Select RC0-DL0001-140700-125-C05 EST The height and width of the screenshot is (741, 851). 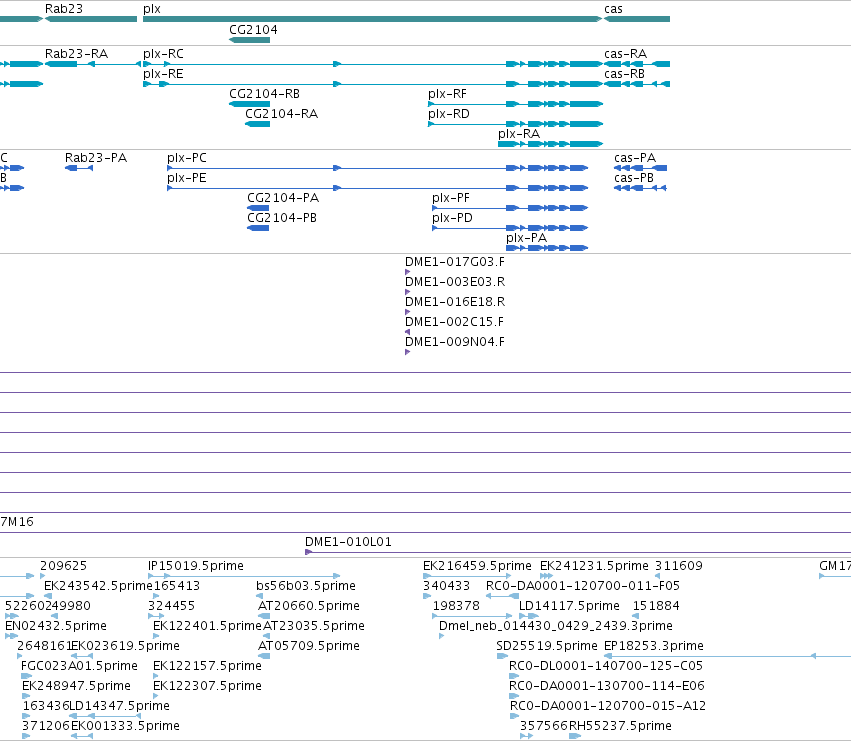(514, 676)
